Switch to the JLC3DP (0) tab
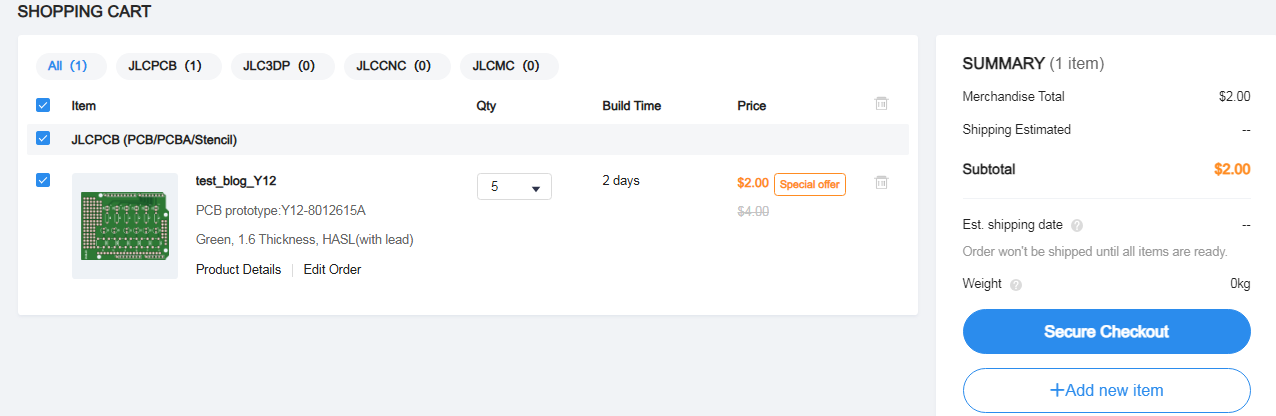 279,66
